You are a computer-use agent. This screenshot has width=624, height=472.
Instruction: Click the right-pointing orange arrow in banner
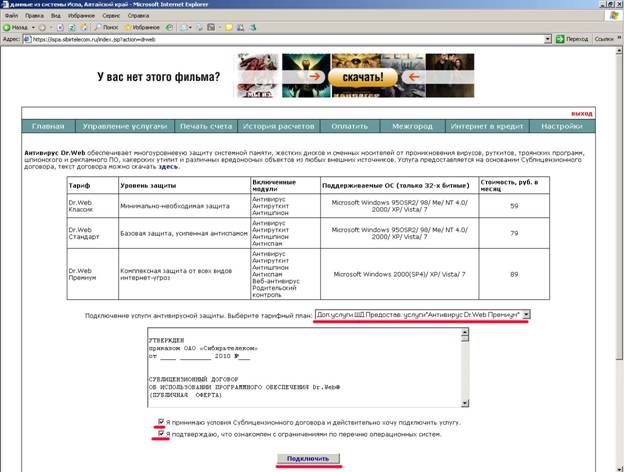pyautogui.click(x=314, y=76)
